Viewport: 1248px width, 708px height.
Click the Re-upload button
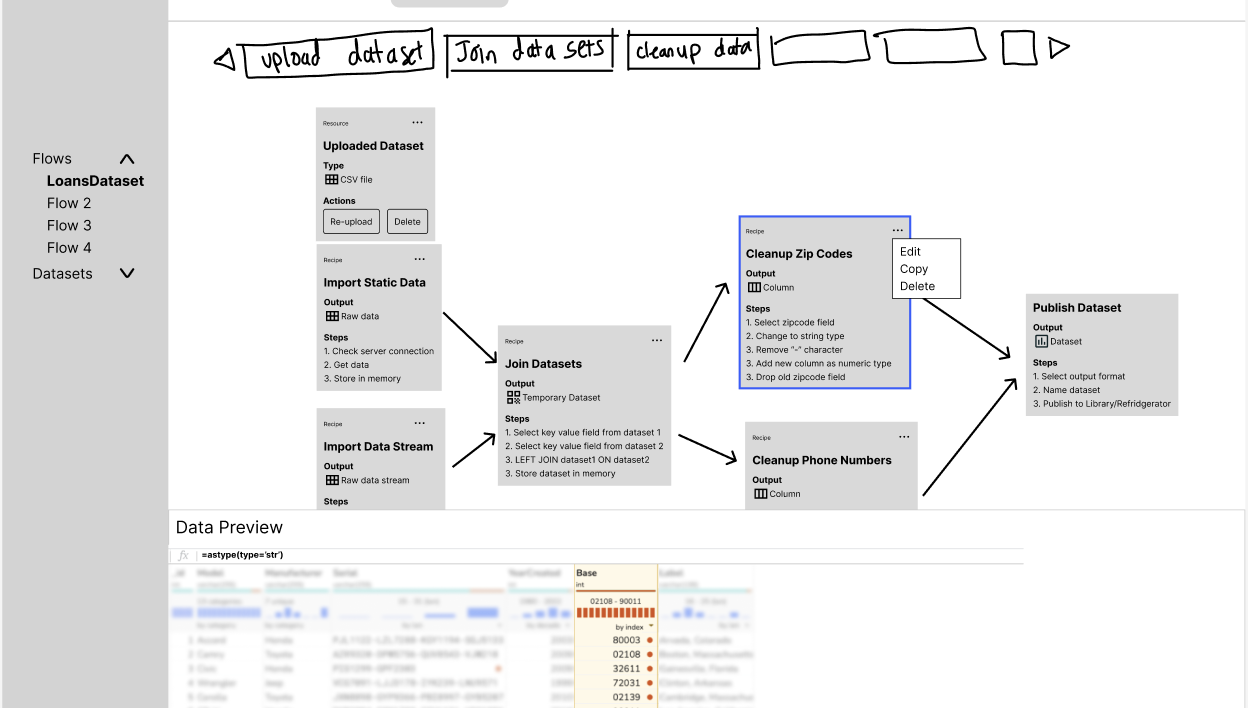coord(351,221)
